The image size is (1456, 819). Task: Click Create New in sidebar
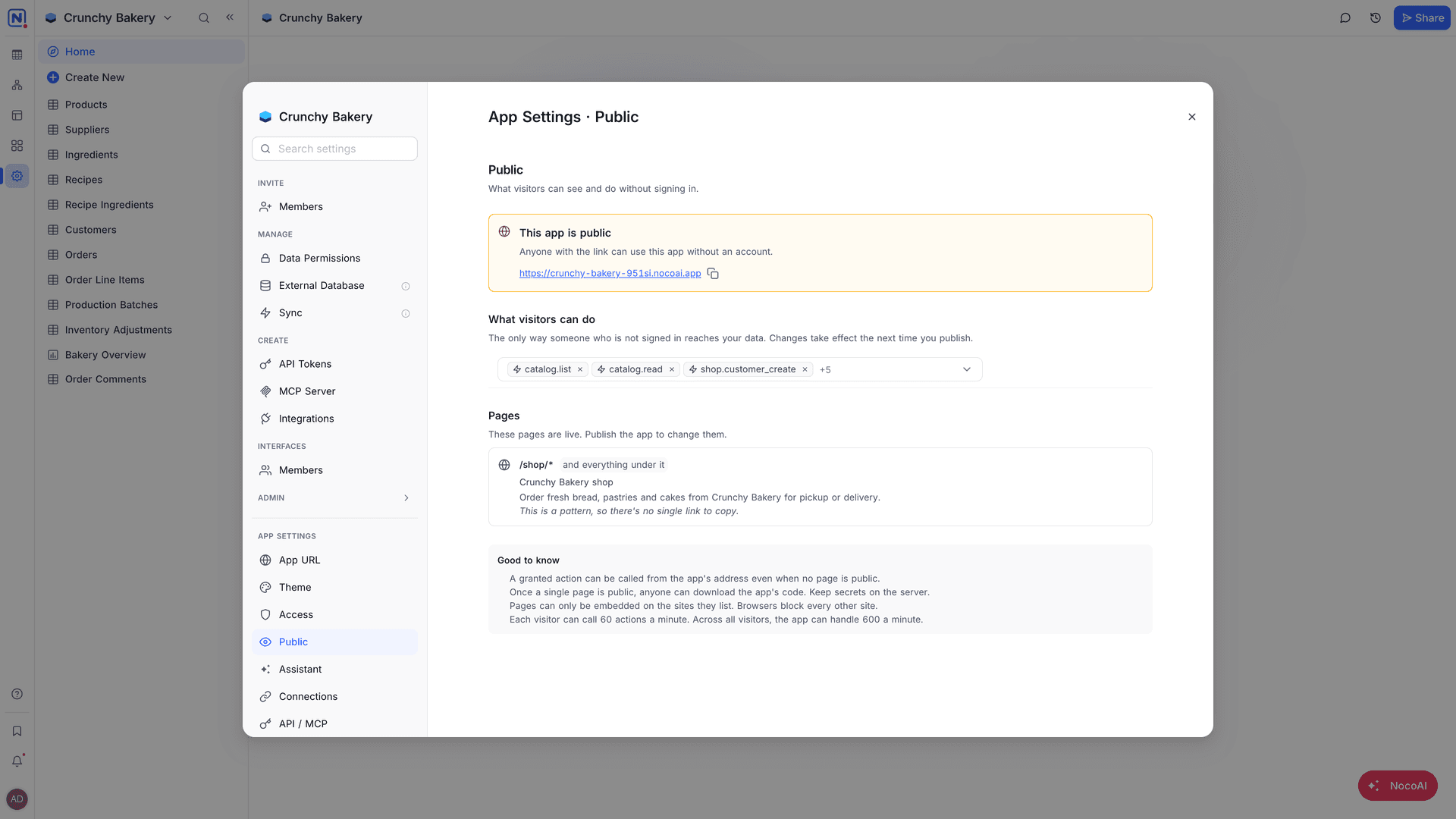(141, 77)
